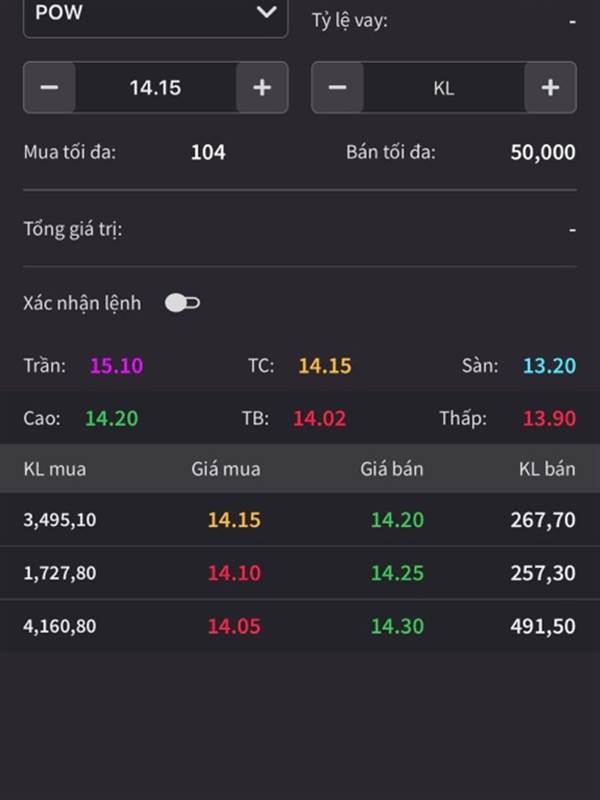Tap the Bán tối đa value 50,000
This screenshot has height=800, width=600.
click(x=543, y=152)
